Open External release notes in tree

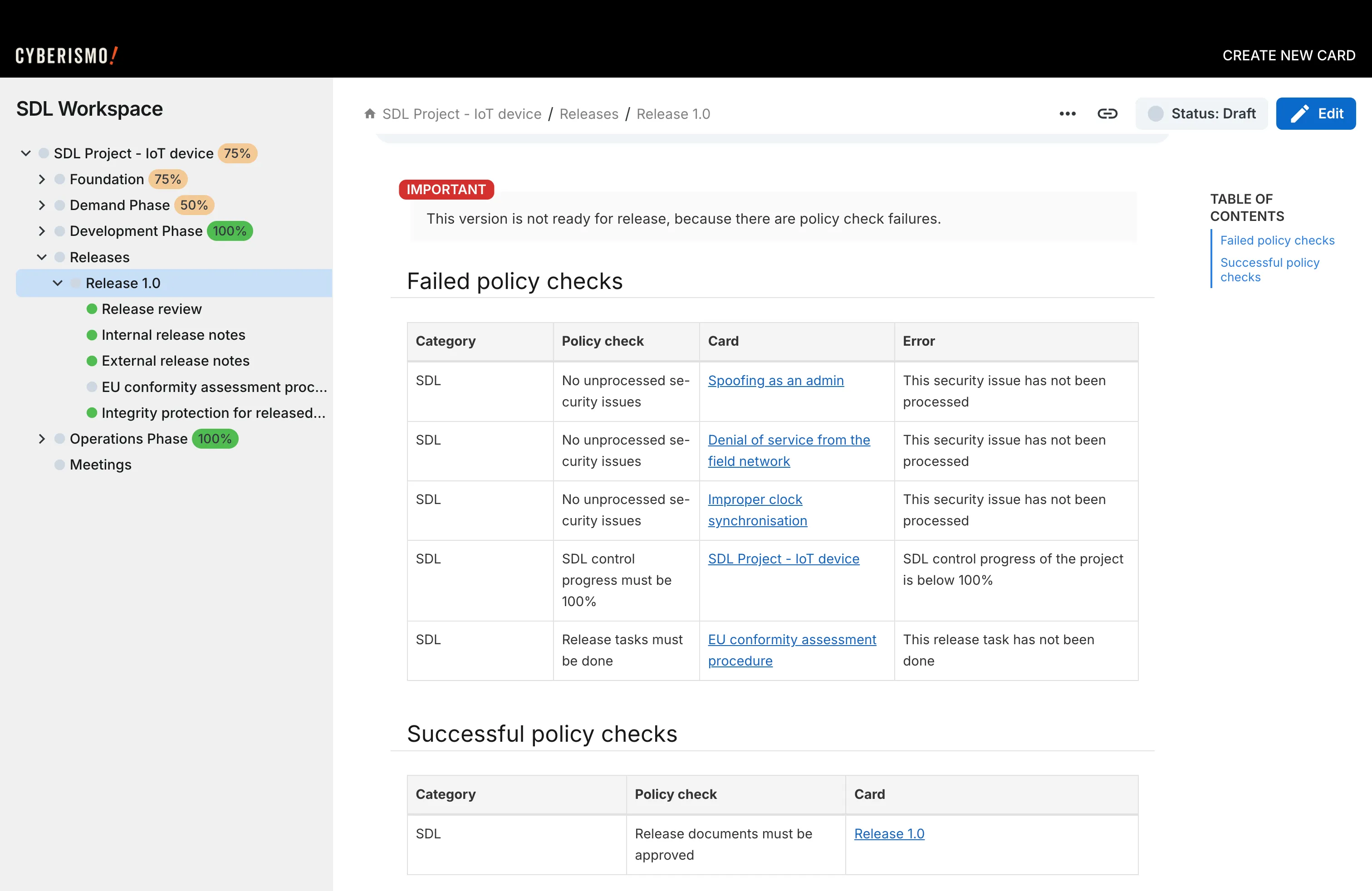[175, 361]
